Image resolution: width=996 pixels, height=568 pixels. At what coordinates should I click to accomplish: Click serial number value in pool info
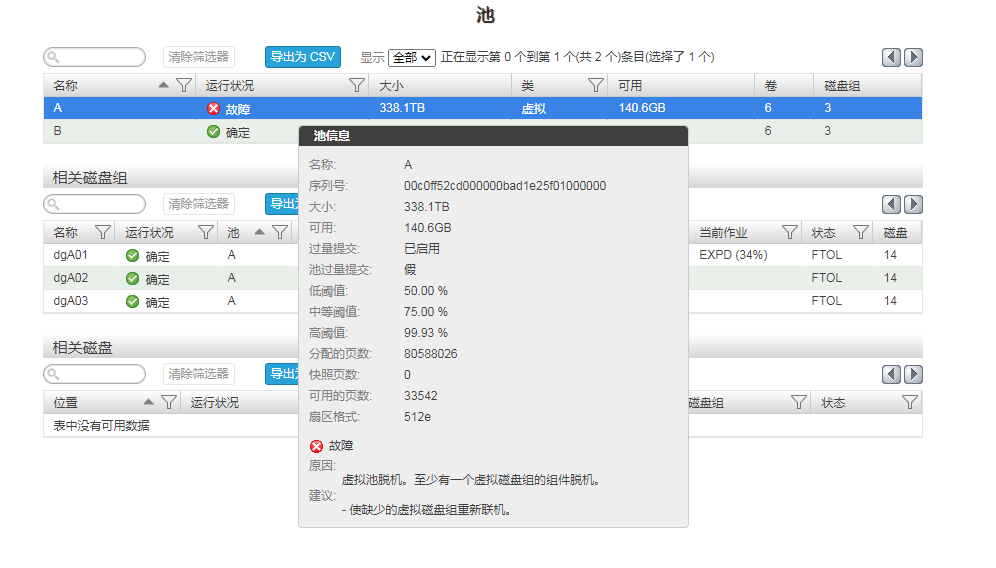(x=505, y=186)
